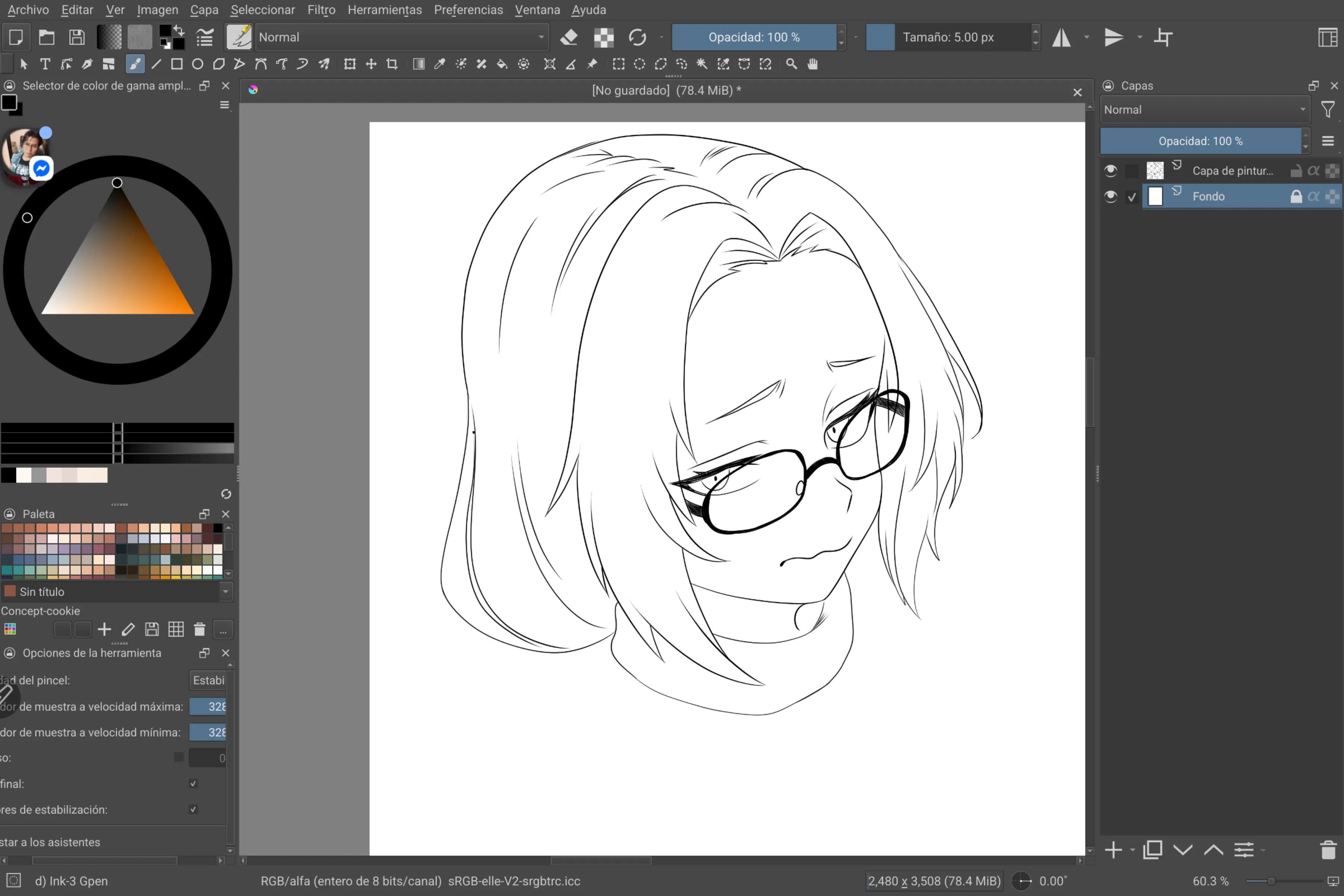Expand the layer blend mode dropdown in Capas
The width and height of the screenshot is (1344, 896).
click(1205, 110)
